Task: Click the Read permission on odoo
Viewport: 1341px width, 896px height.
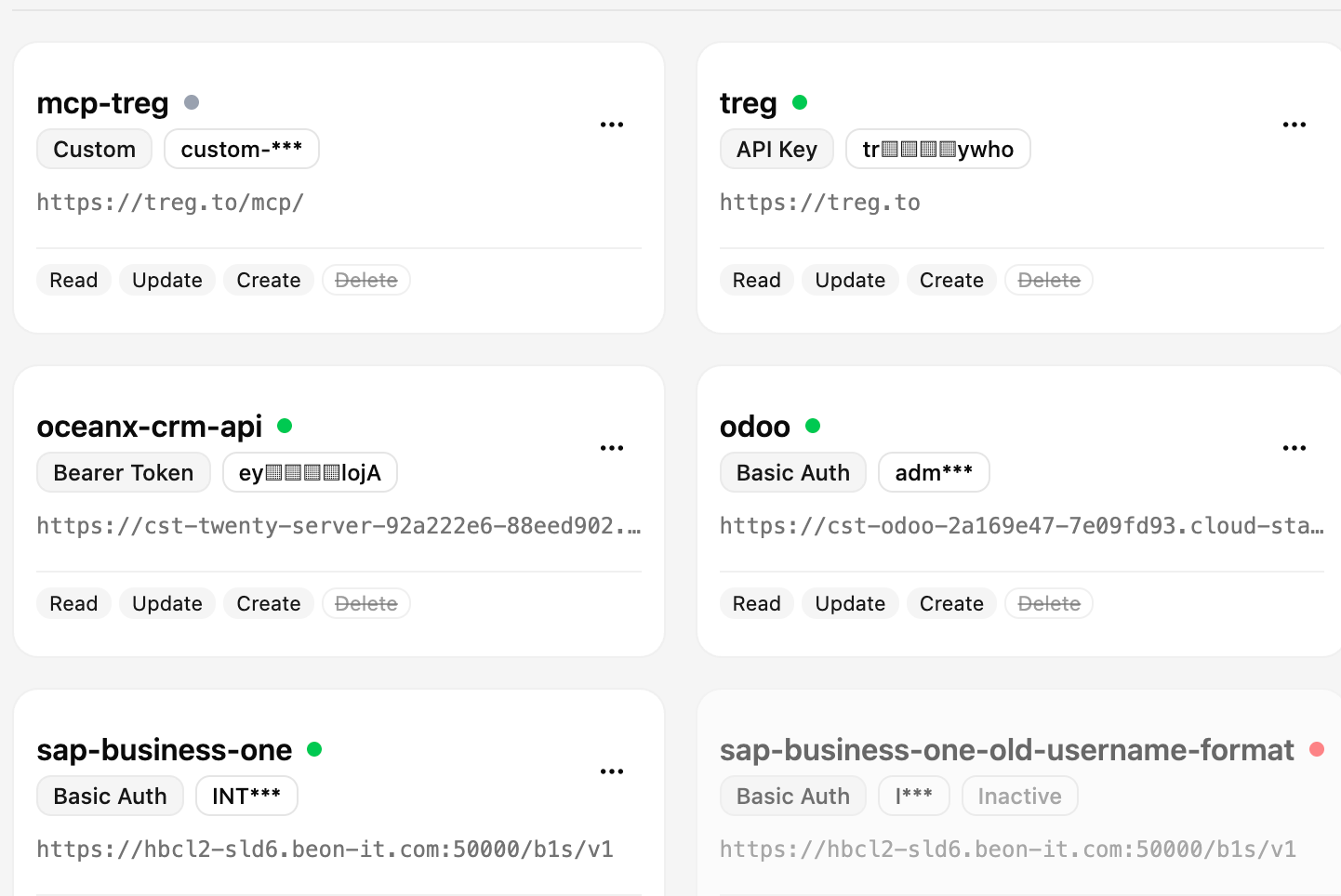Action: (757, 603)
